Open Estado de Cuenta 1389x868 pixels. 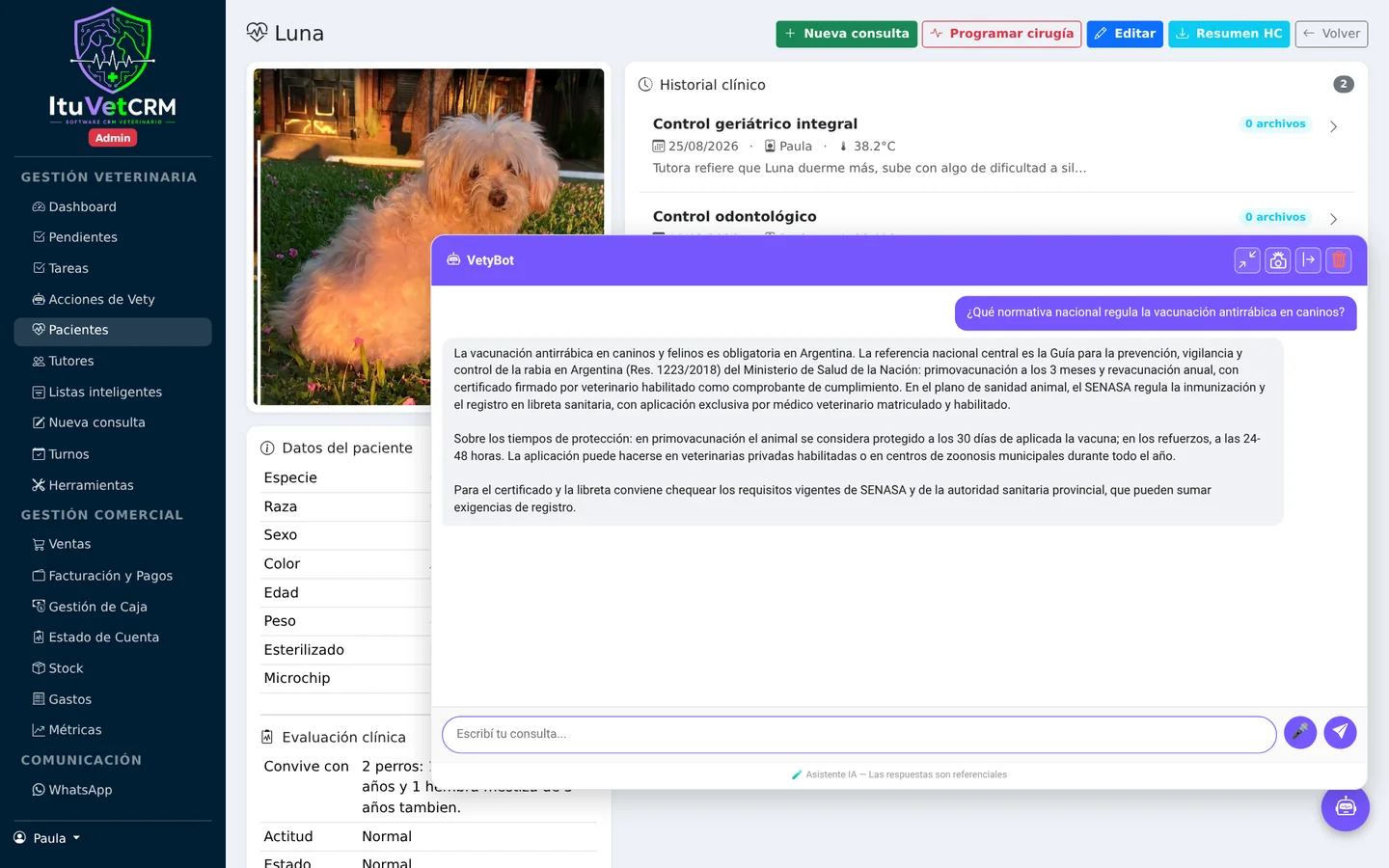coord(113,637)
